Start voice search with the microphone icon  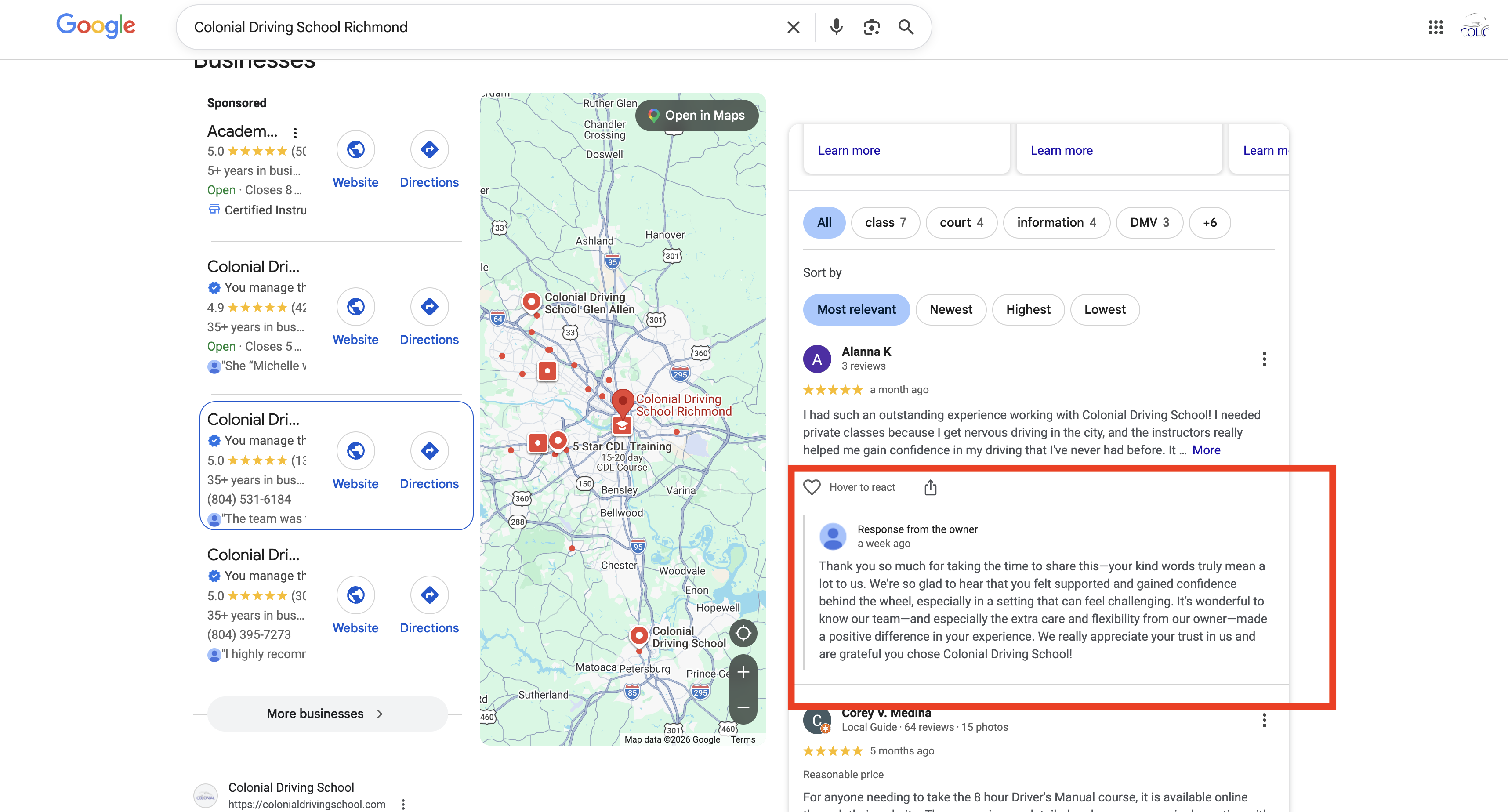pyautogui.click(x=837, y=27)
